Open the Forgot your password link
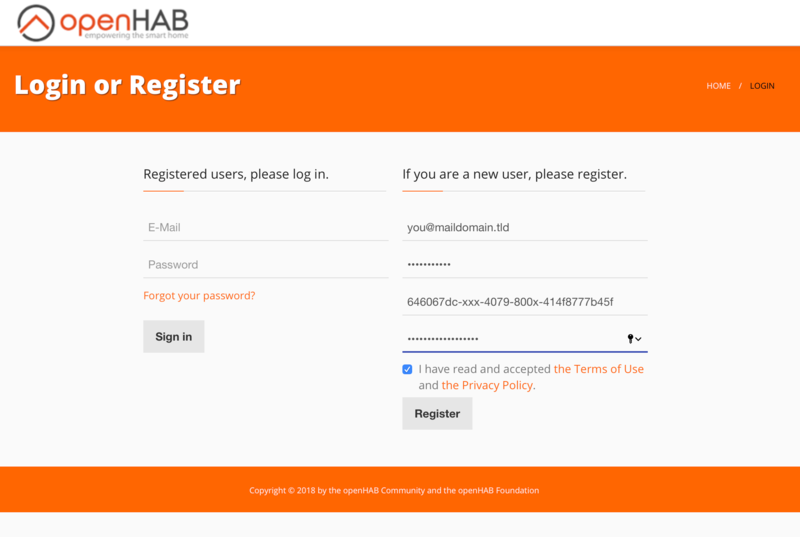This screenshot has height=537, width=800. pyautogui.click(x=199, y=296)
